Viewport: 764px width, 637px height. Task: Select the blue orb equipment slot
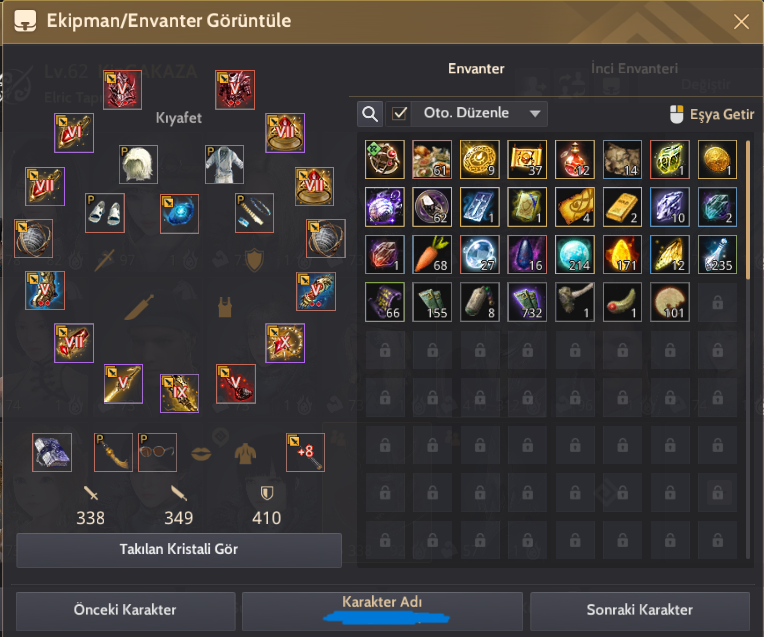click(179, 213)
